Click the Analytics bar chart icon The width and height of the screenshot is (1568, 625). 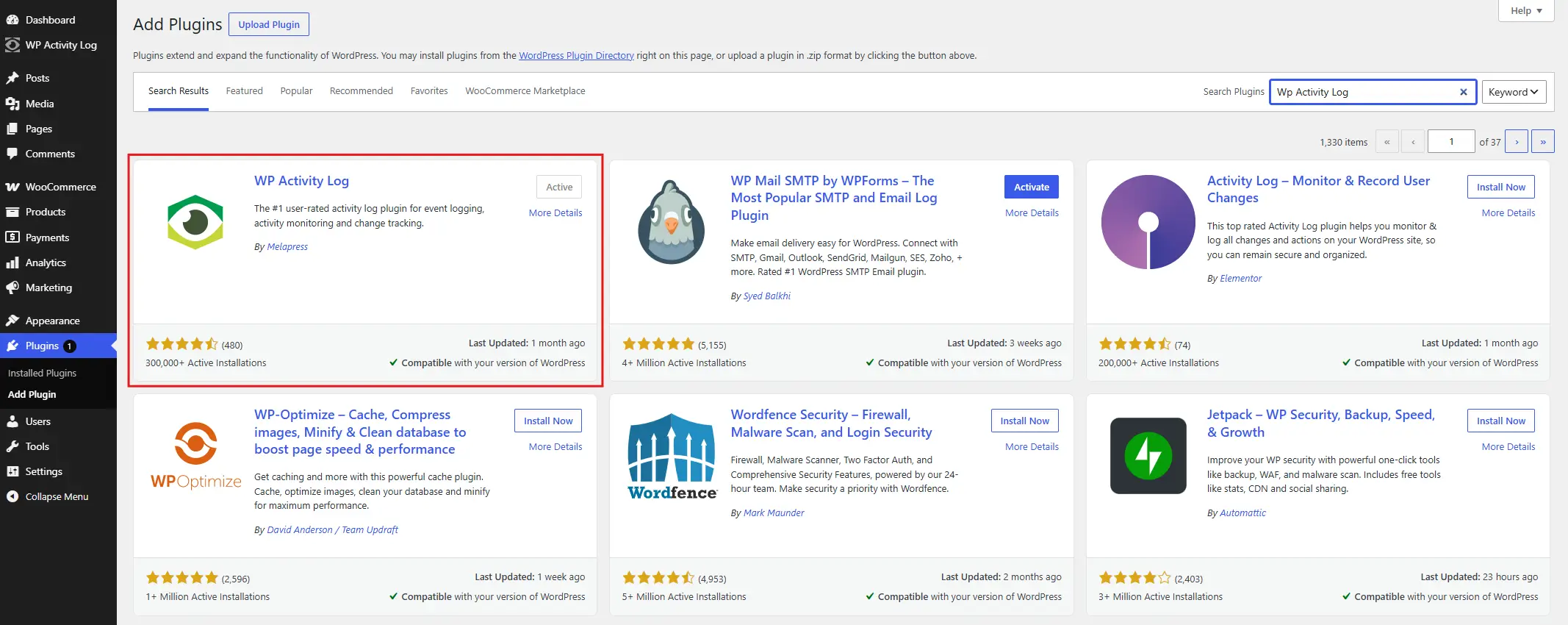[12, 262]
